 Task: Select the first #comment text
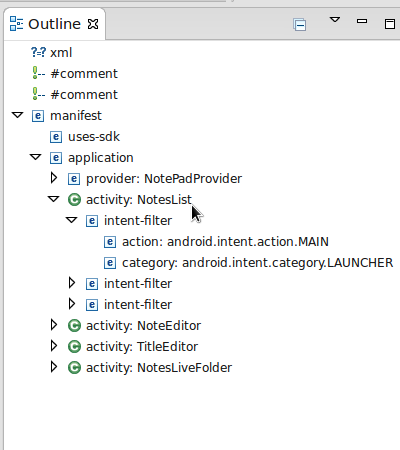[84, 74]
